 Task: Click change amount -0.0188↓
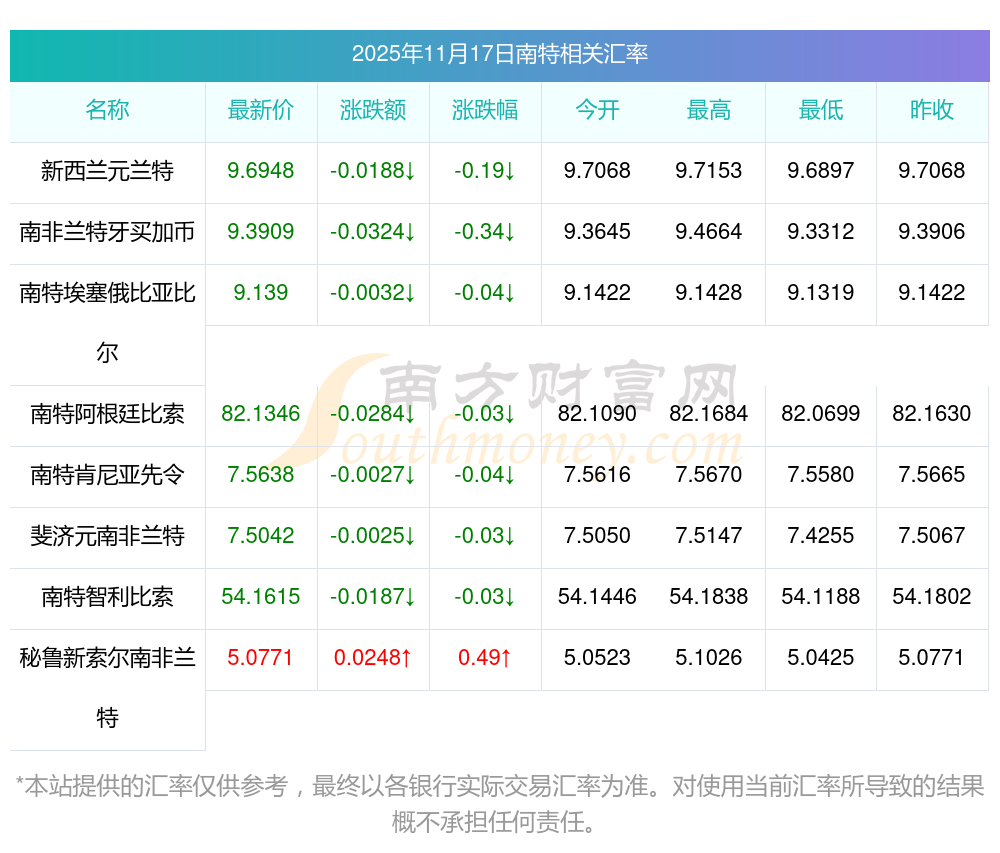click(373, 171)
